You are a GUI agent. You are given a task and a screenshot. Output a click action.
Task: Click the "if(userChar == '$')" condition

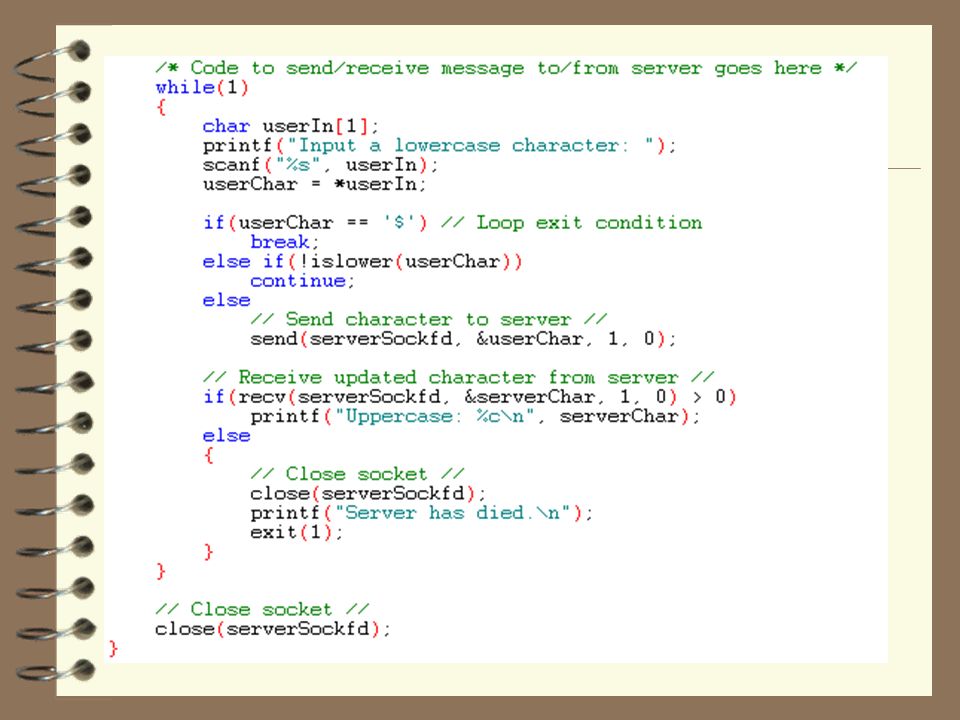tap(315, 222)
